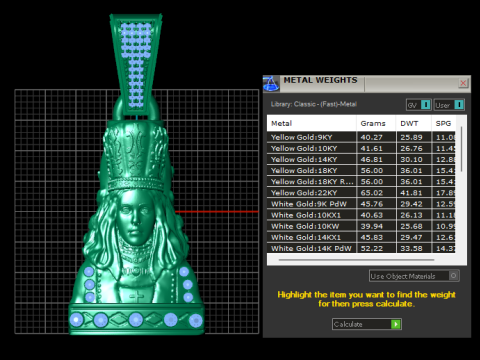Click the DWT column header

coord(413,123)
